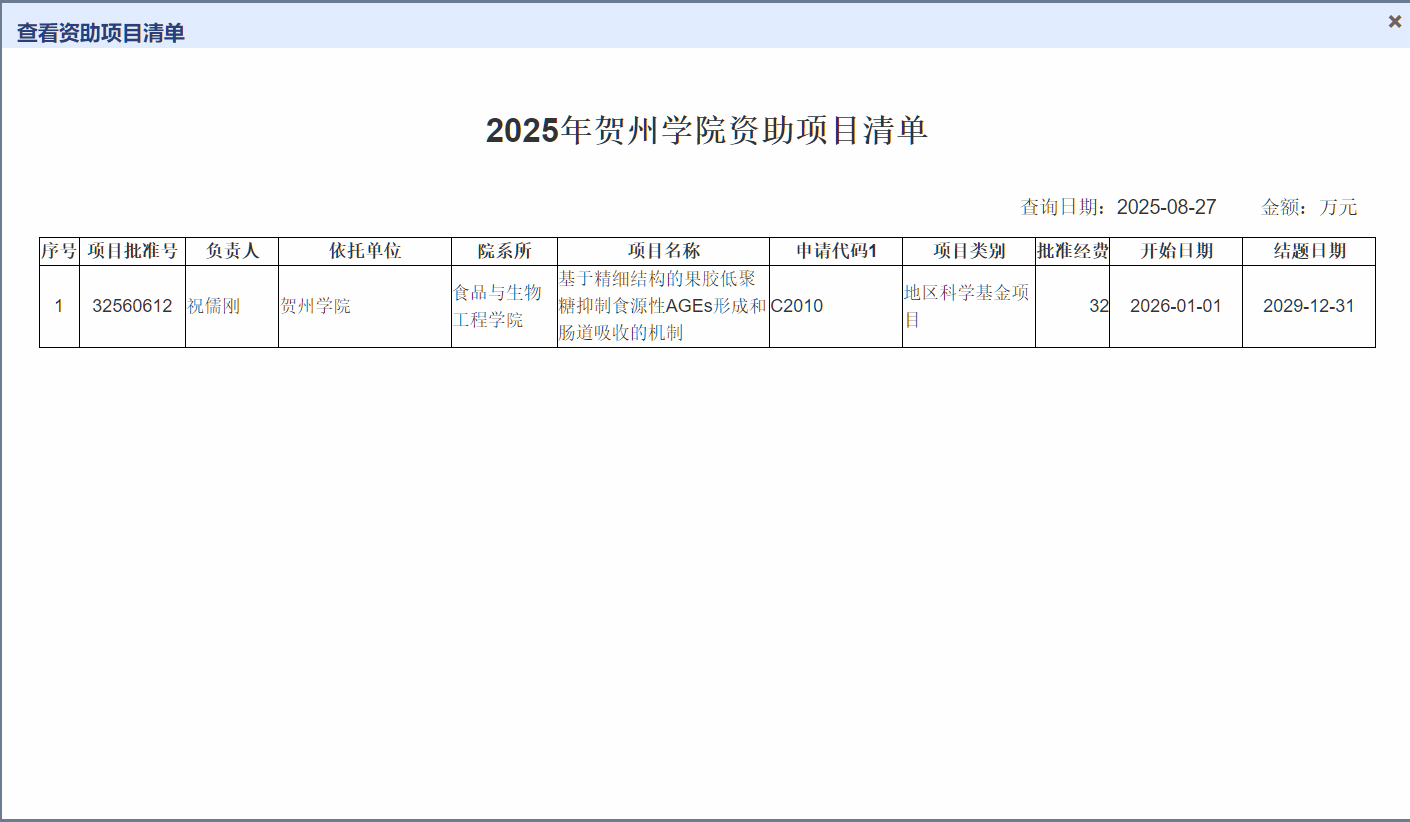
Task: Select start date 2026-01-01 cell
Action: 1176,306
